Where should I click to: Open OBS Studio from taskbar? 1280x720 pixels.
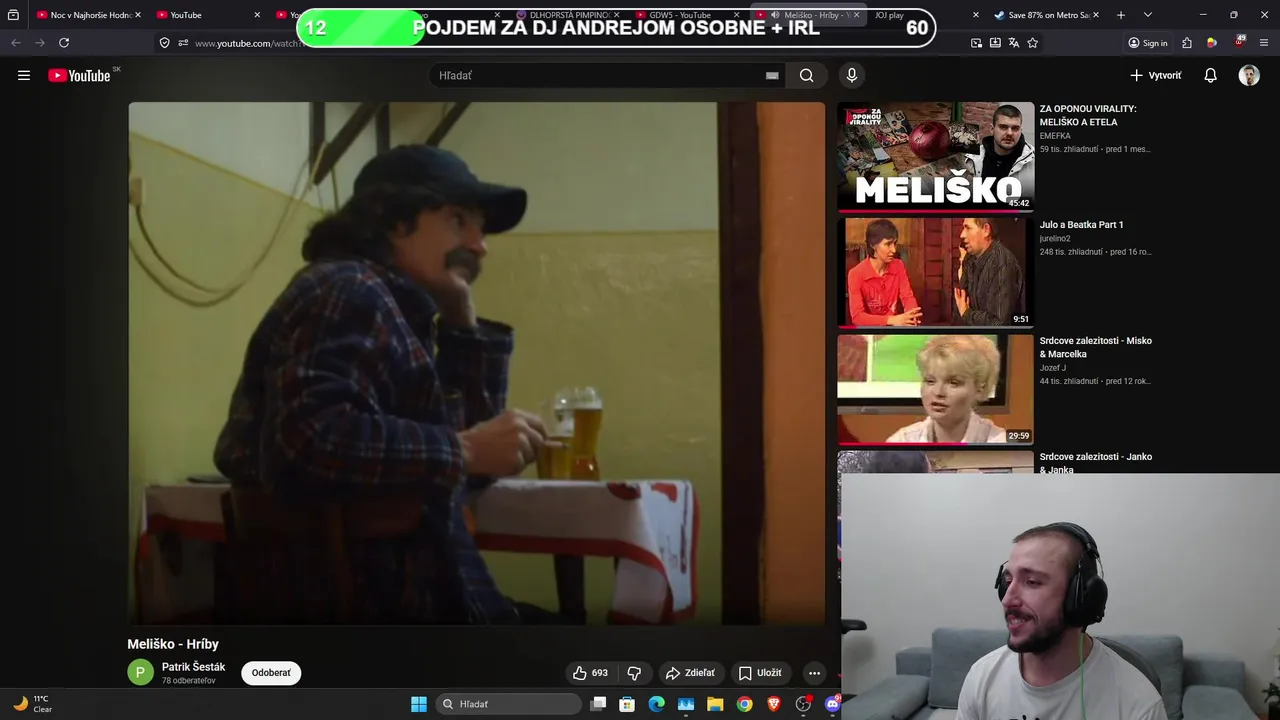tap(803, 704)
